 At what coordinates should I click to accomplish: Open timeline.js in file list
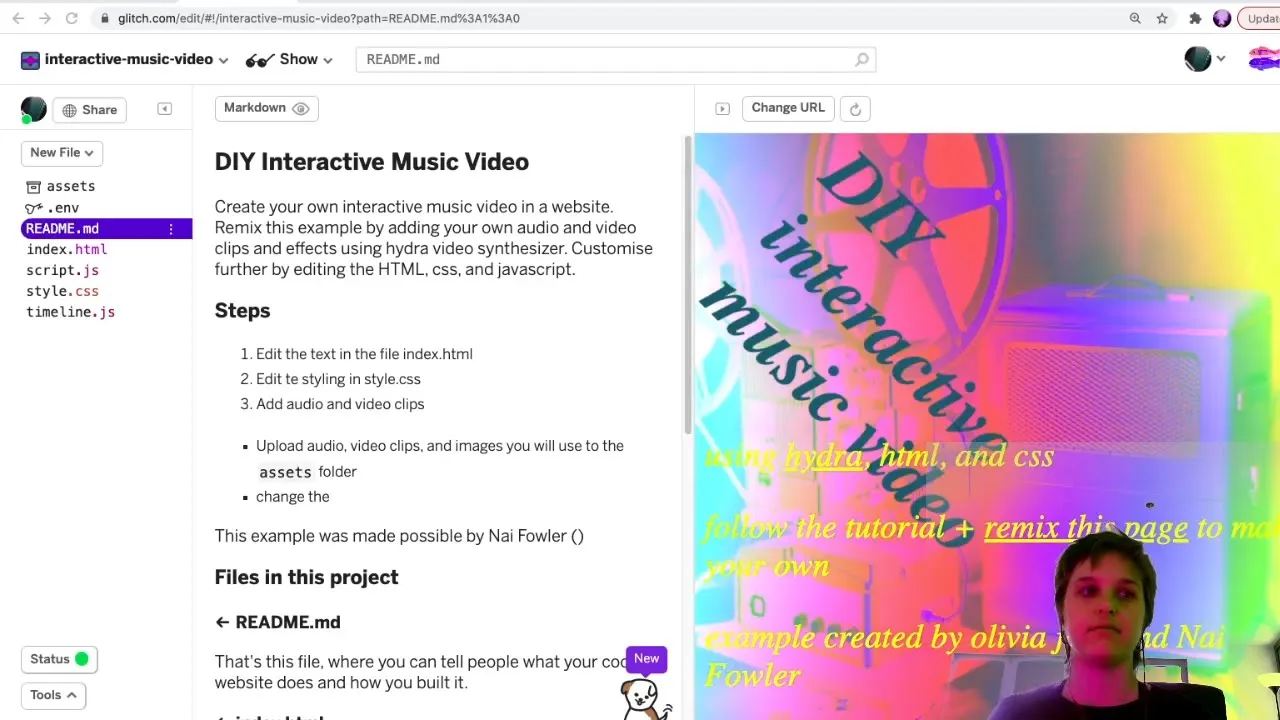[70, 313]
